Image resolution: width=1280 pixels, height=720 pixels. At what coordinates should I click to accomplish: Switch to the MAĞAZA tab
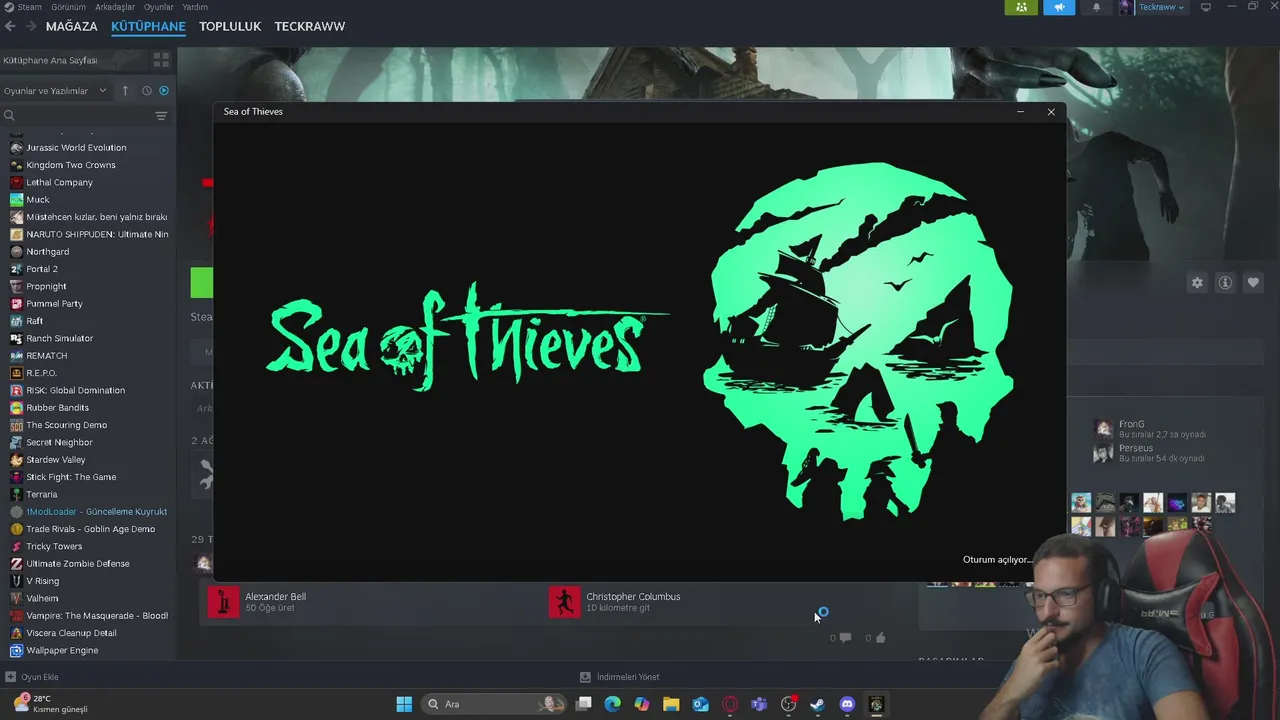(x=72, y=26)
